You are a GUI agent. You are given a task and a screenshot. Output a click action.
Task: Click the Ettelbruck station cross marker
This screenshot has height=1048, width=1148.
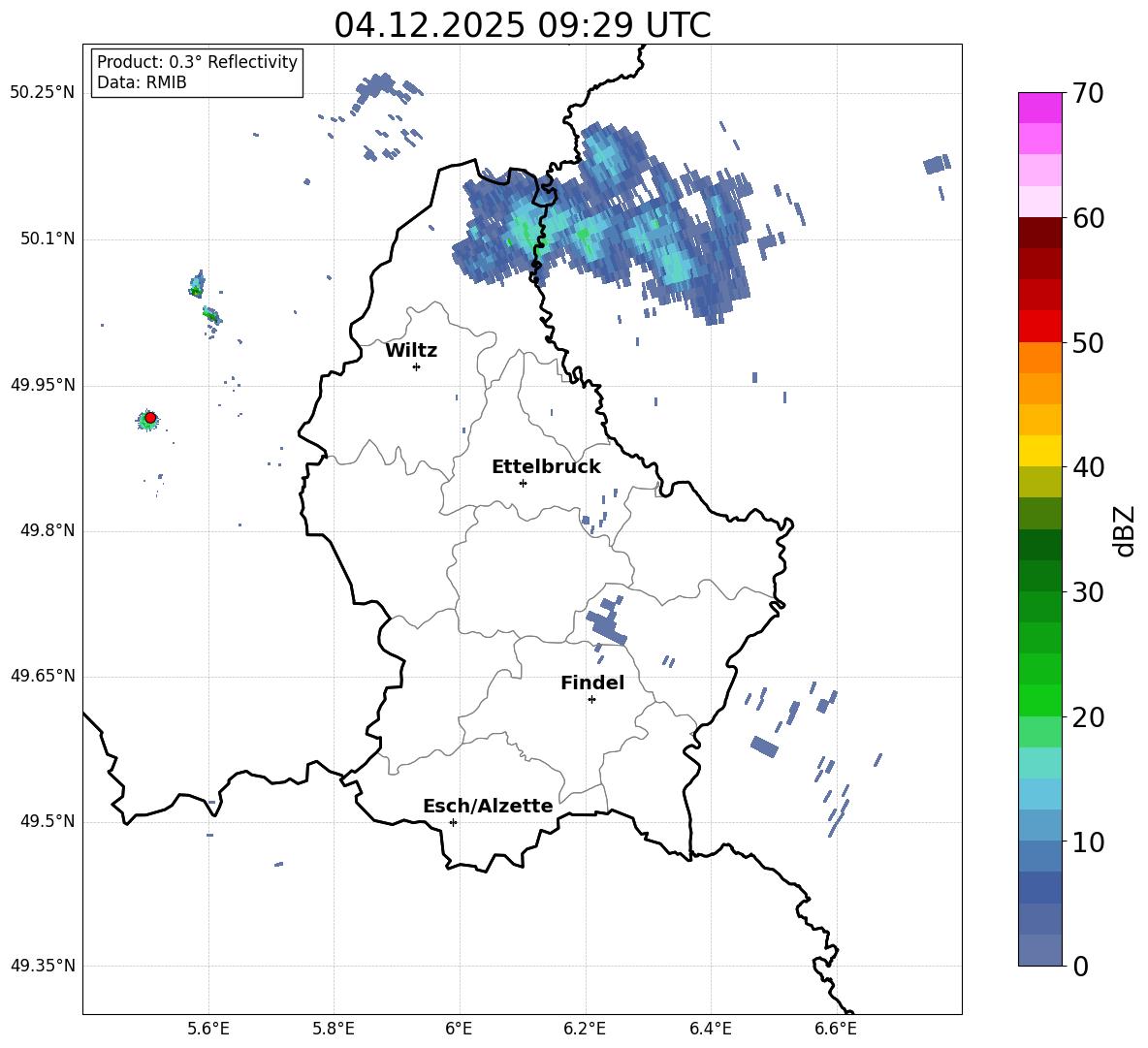tap(523, 483)
